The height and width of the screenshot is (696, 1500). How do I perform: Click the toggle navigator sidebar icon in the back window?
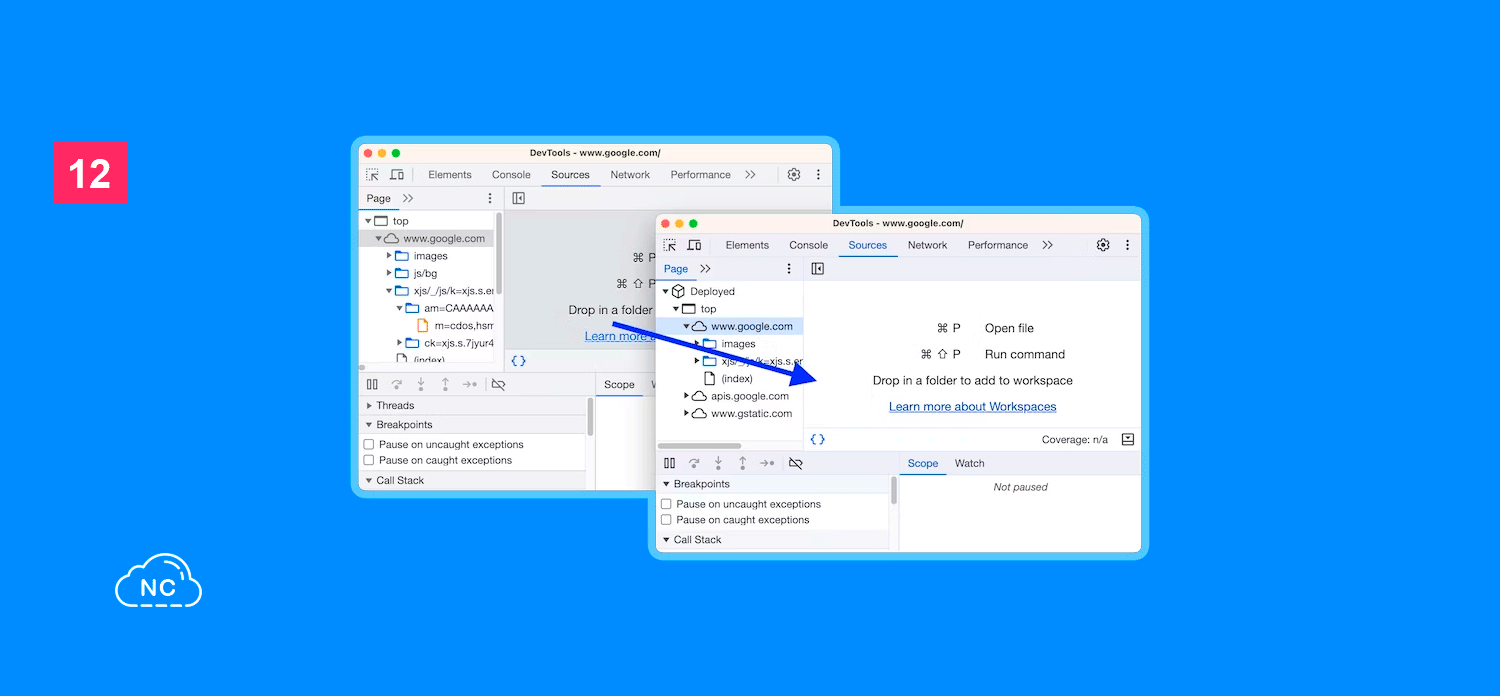click(519, 198)
